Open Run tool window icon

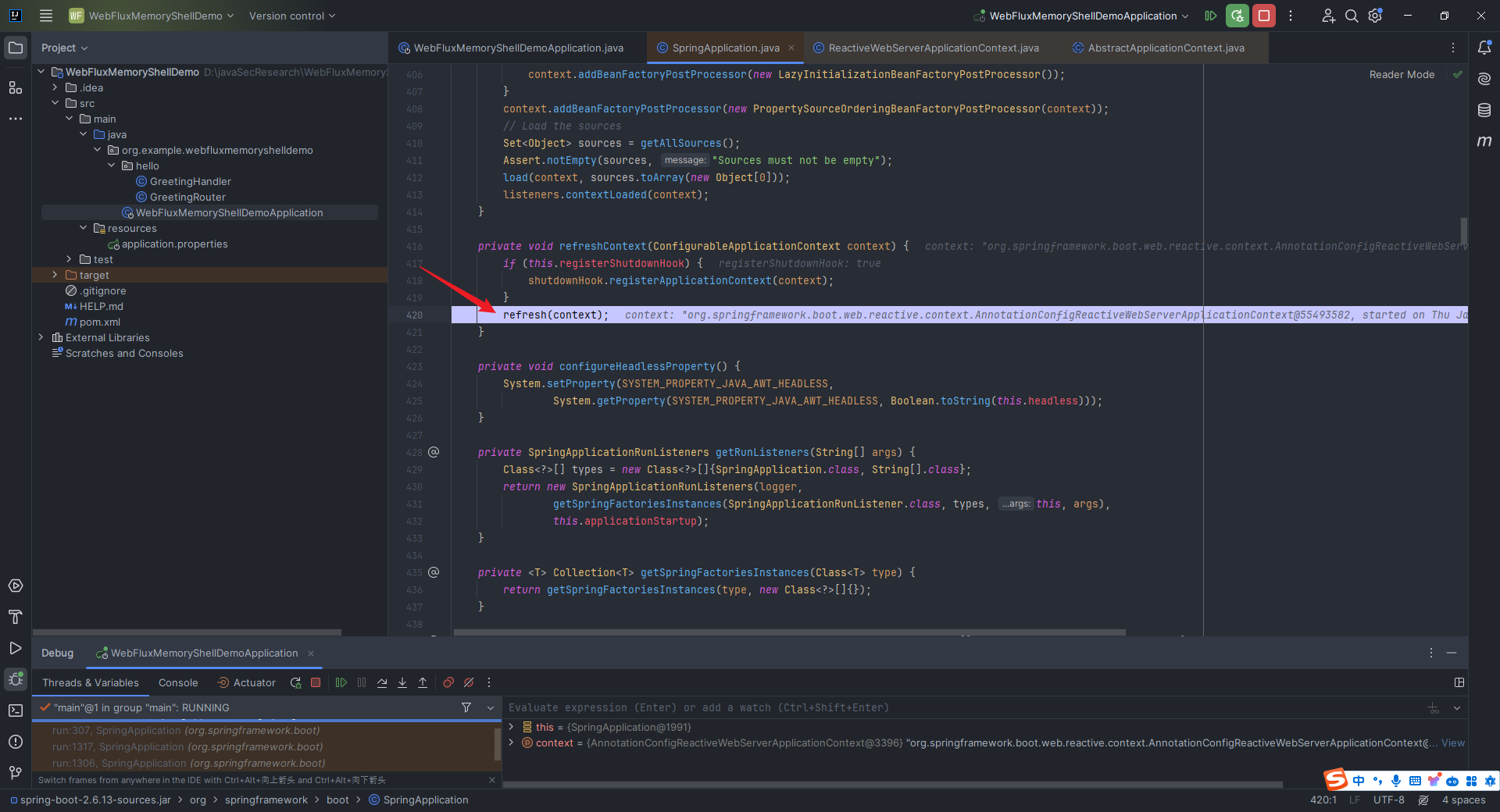pyautogui.click(x=16, y=648)
